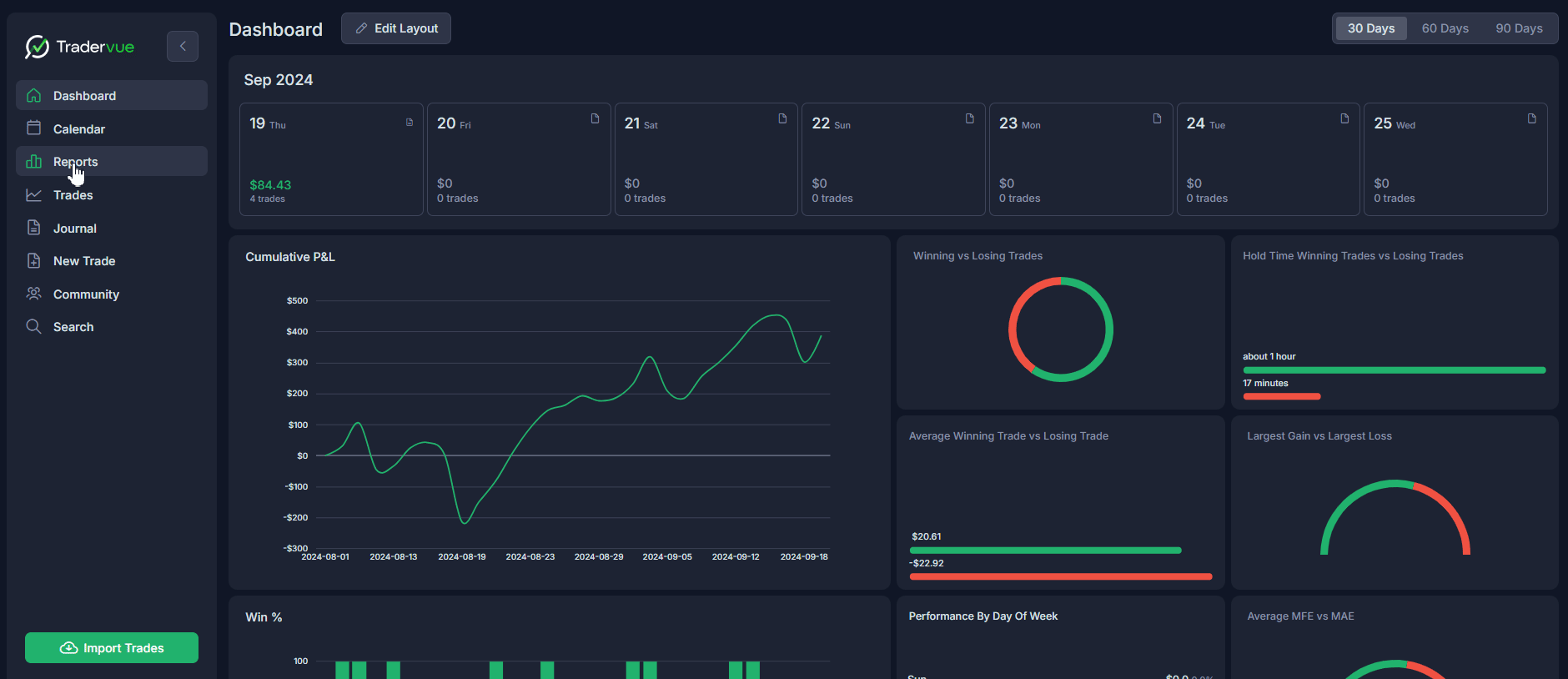Select the 20 Fri day card
This screenshot has width=1568, height=679.
point(519,159)
